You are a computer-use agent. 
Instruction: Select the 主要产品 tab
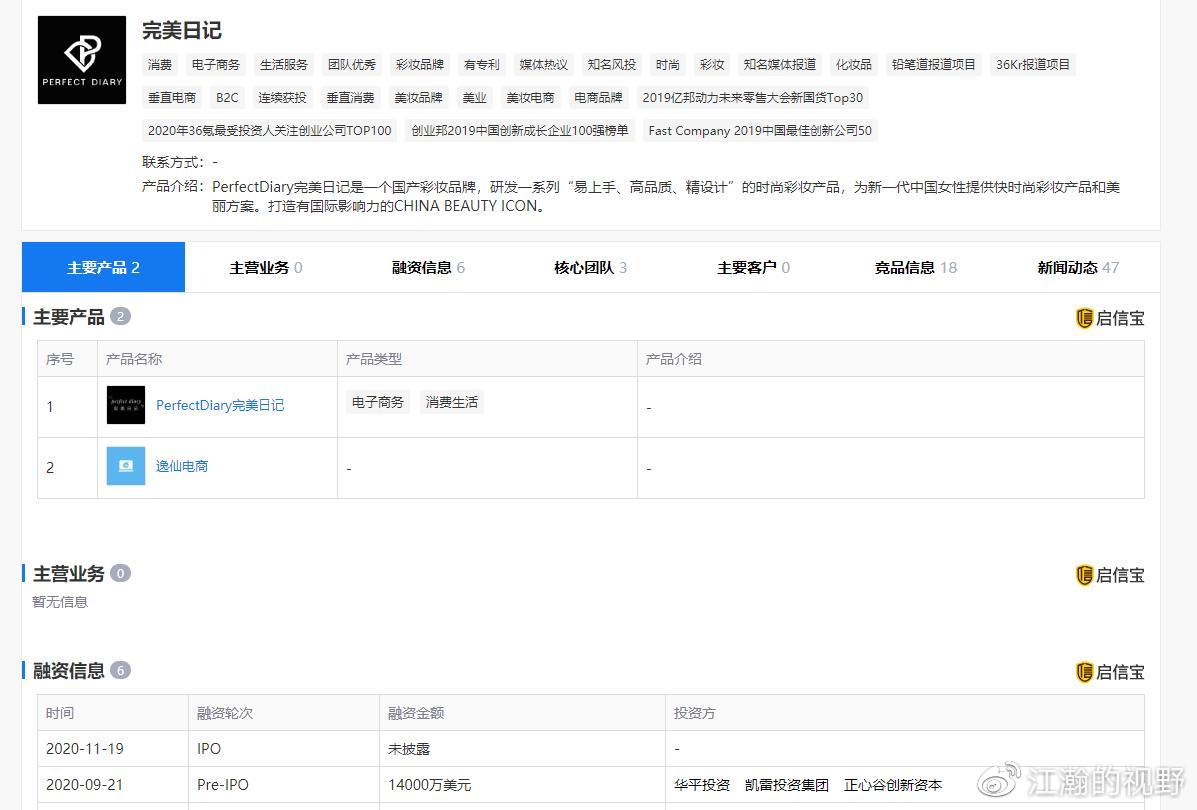(103, 267)
